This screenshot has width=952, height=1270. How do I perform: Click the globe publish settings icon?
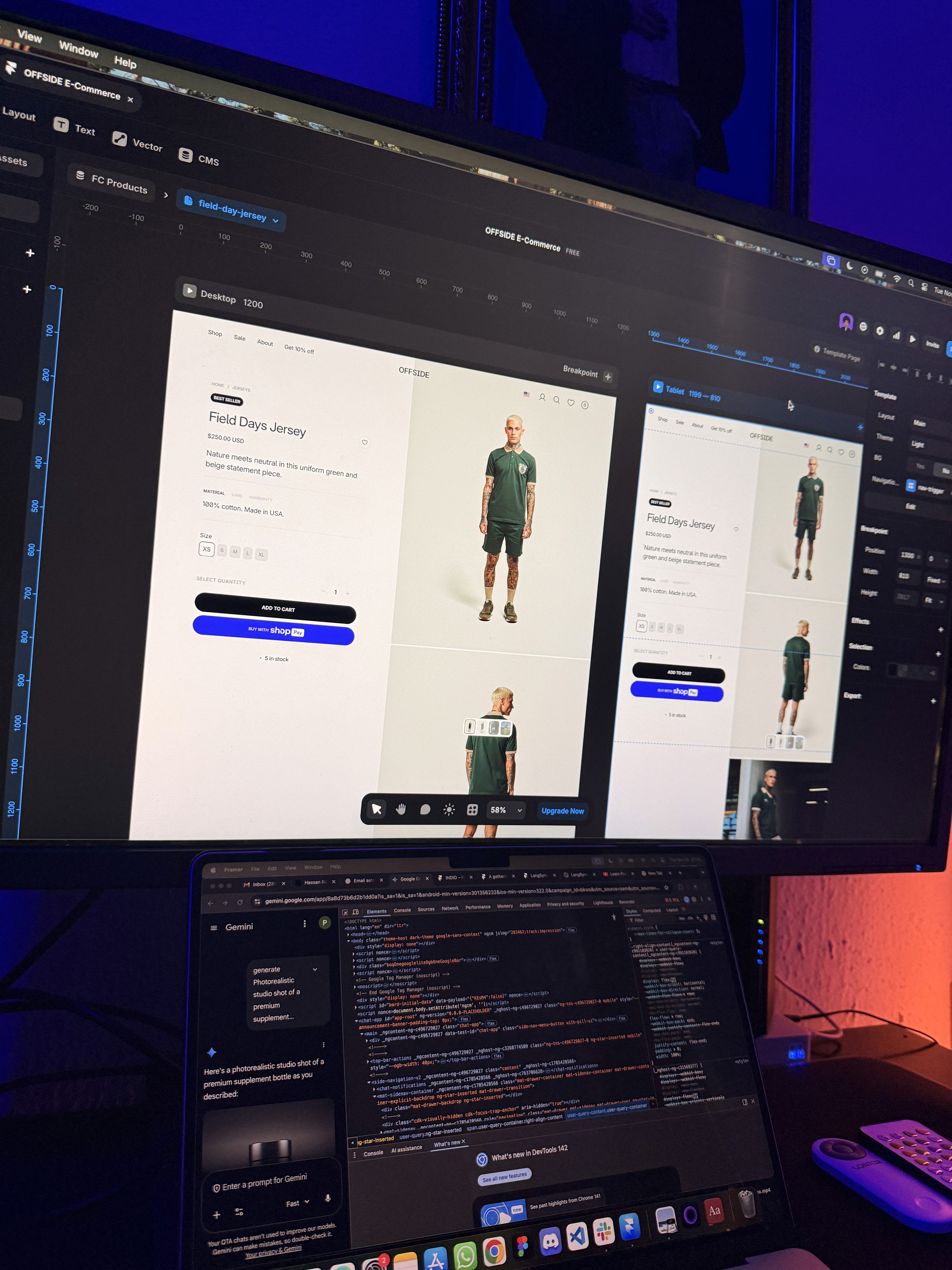point(863,327)
